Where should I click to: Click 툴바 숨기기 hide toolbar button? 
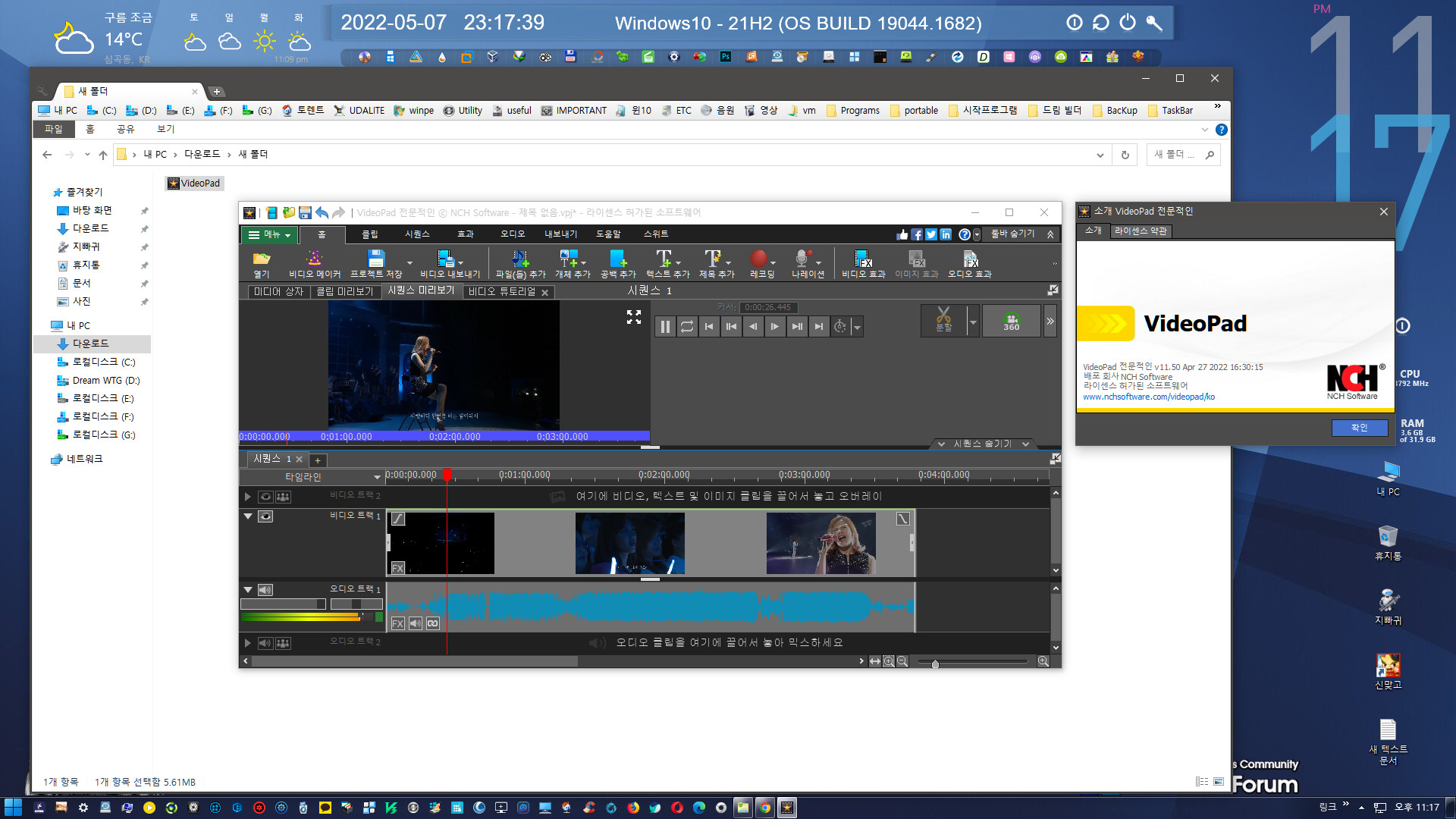point(1022,234)
